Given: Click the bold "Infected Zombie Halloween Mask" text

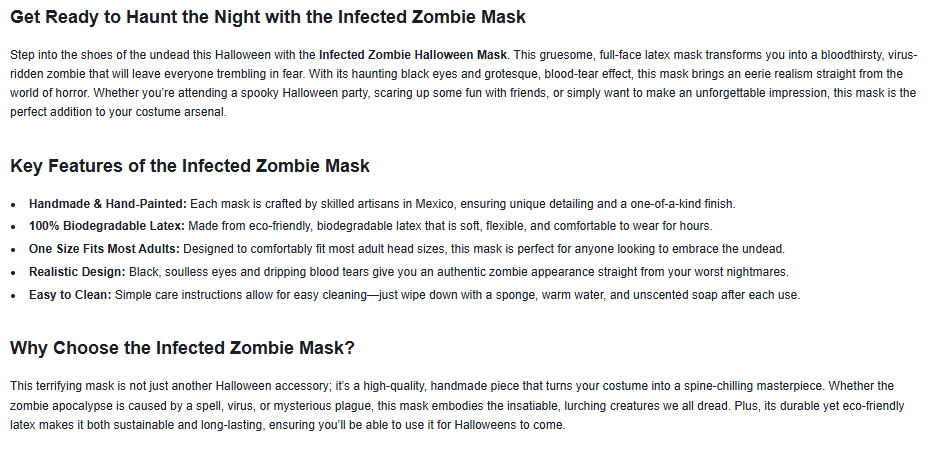Looking at the screenshot, I should click(x=413, y=54).
